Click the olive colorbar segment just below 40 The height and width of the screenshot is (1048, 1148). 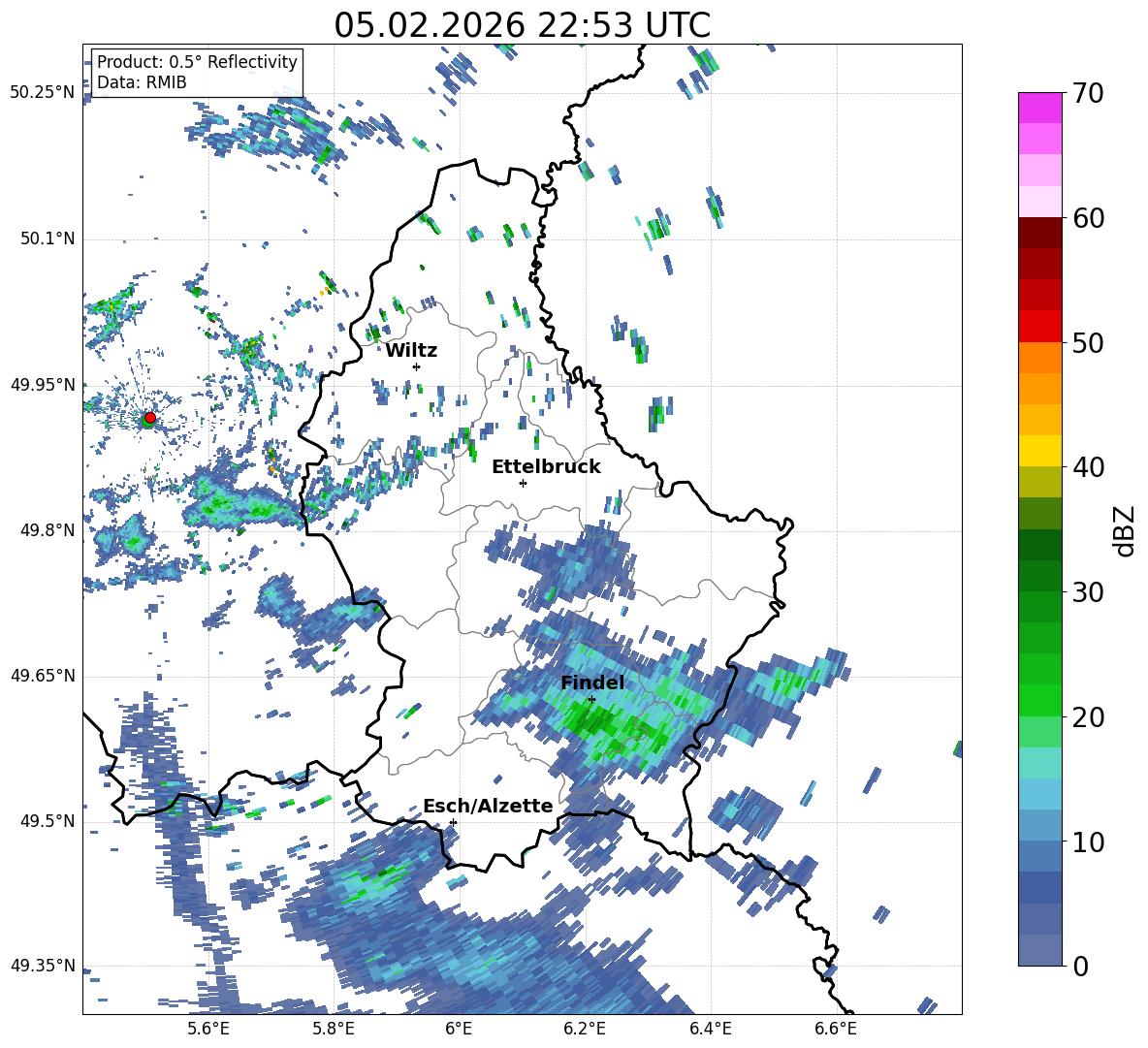[1039, 483]
